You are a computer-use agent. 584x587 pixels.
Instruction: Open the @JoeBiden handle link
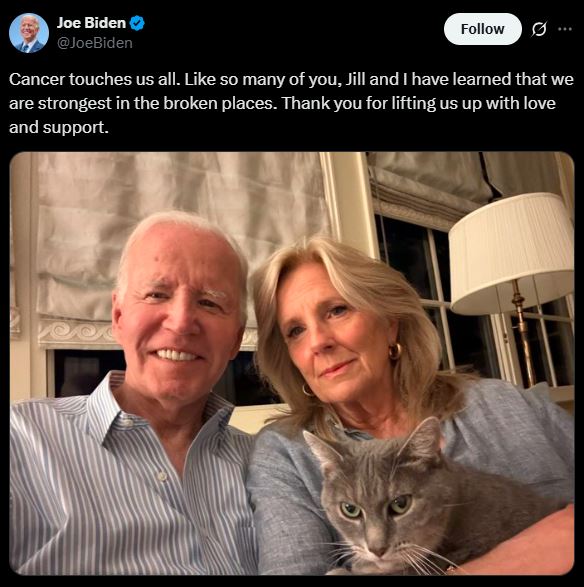click(x=95, y=43)
